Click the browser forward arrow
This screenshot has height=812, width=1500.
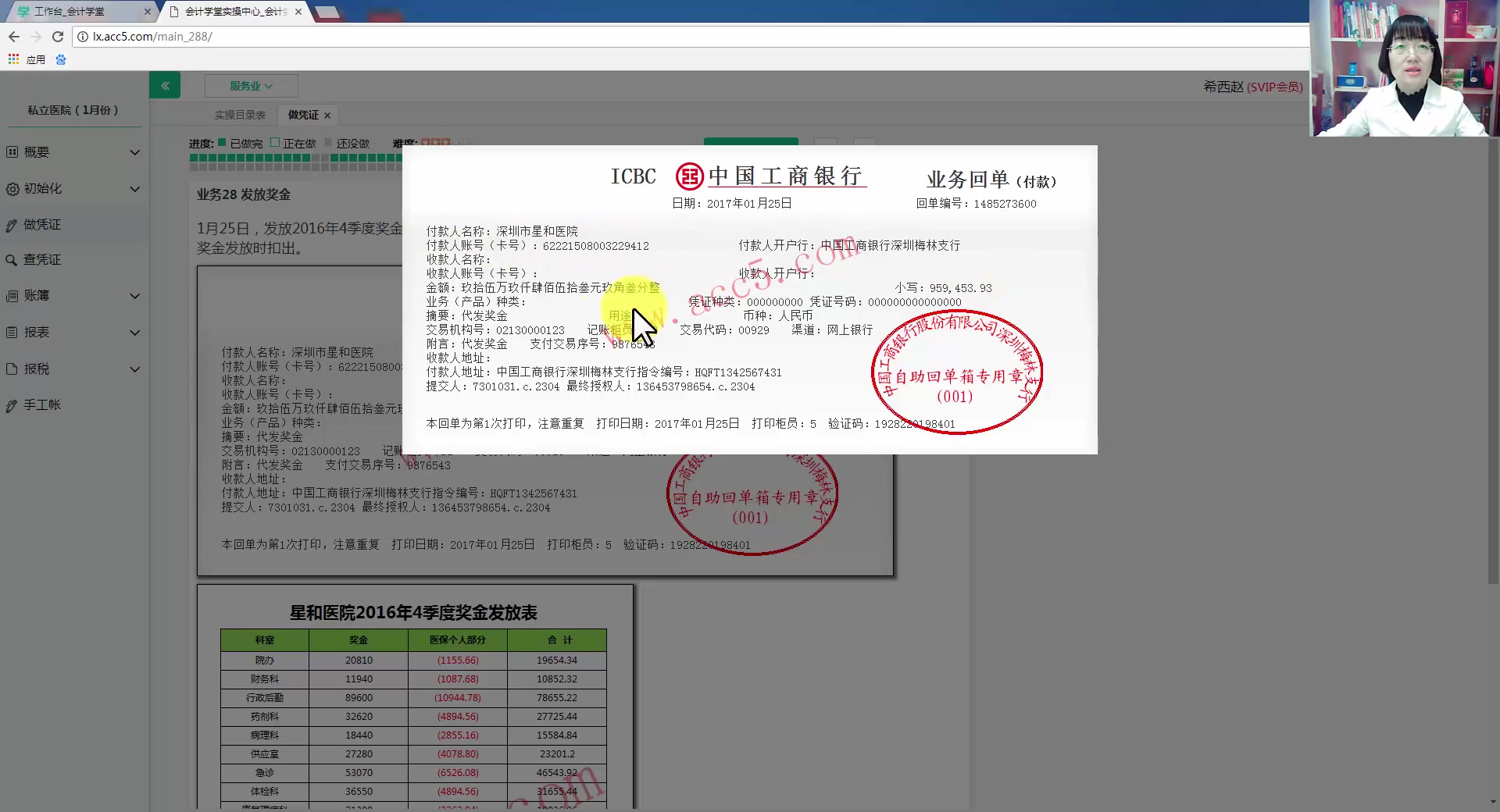36,37
